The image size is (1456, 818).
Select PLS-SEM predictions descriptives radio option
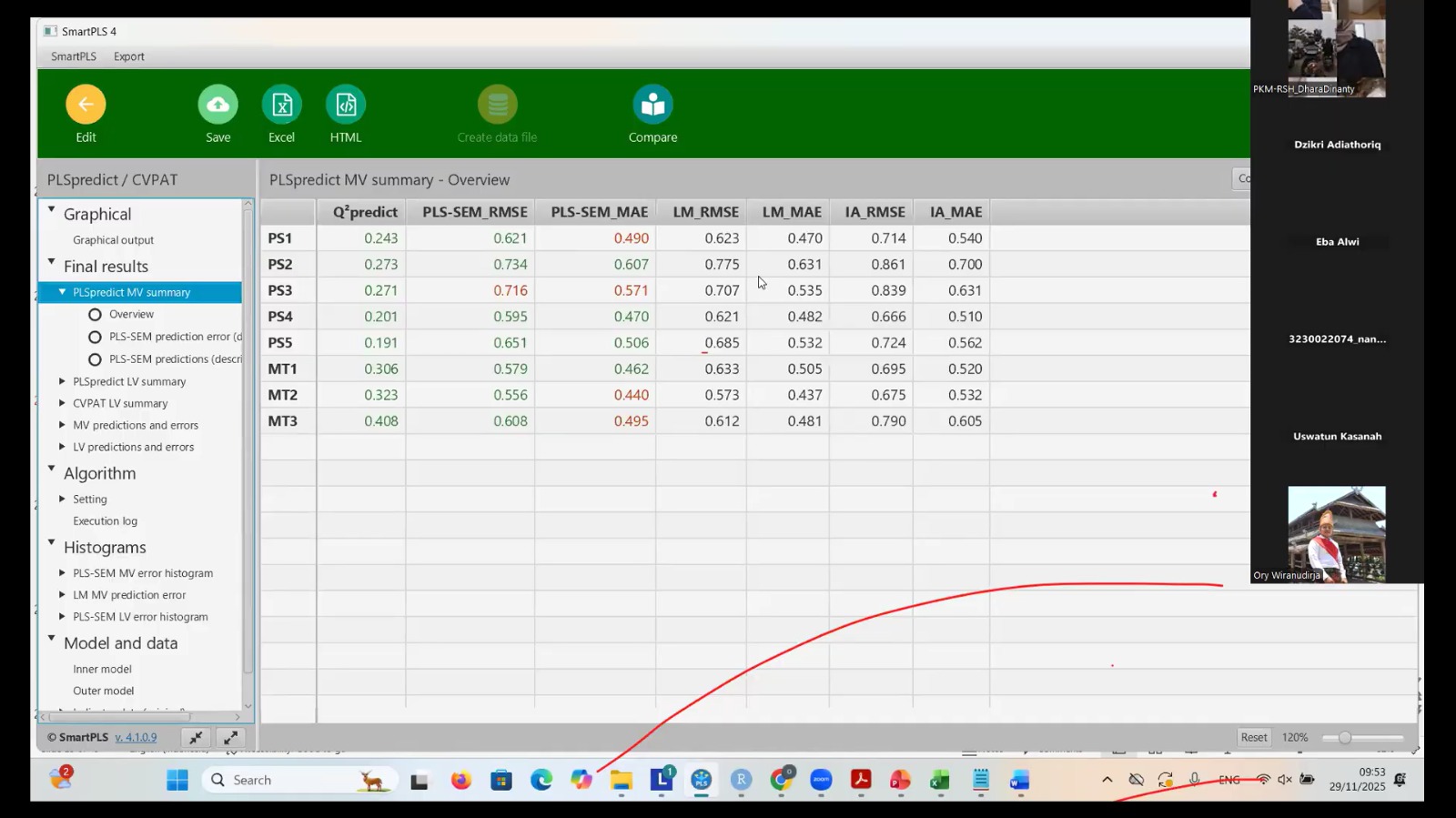click(95, 359)
